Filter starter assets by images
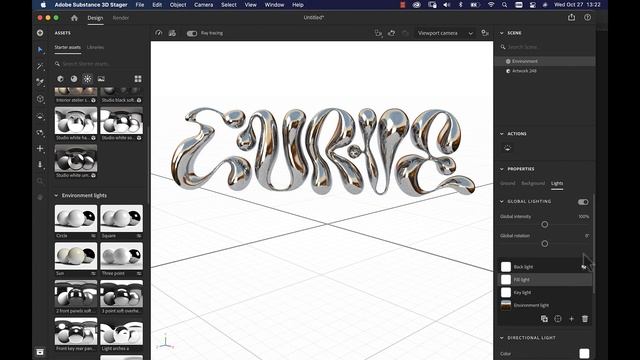 (x=101, y=79)
